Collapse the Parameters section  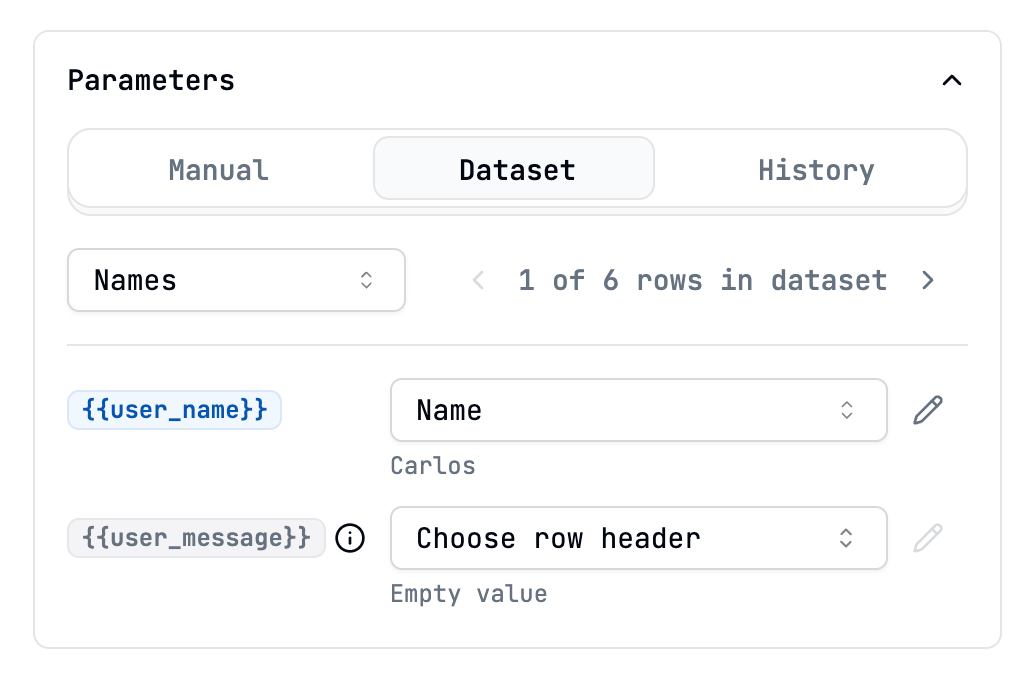pos(952,80)
